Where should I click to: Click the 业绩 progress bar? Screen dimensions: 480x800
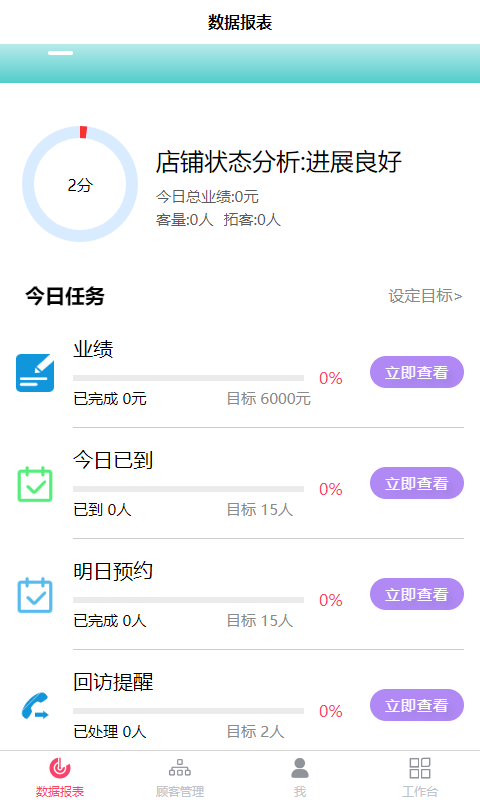(x=188, y=378)
